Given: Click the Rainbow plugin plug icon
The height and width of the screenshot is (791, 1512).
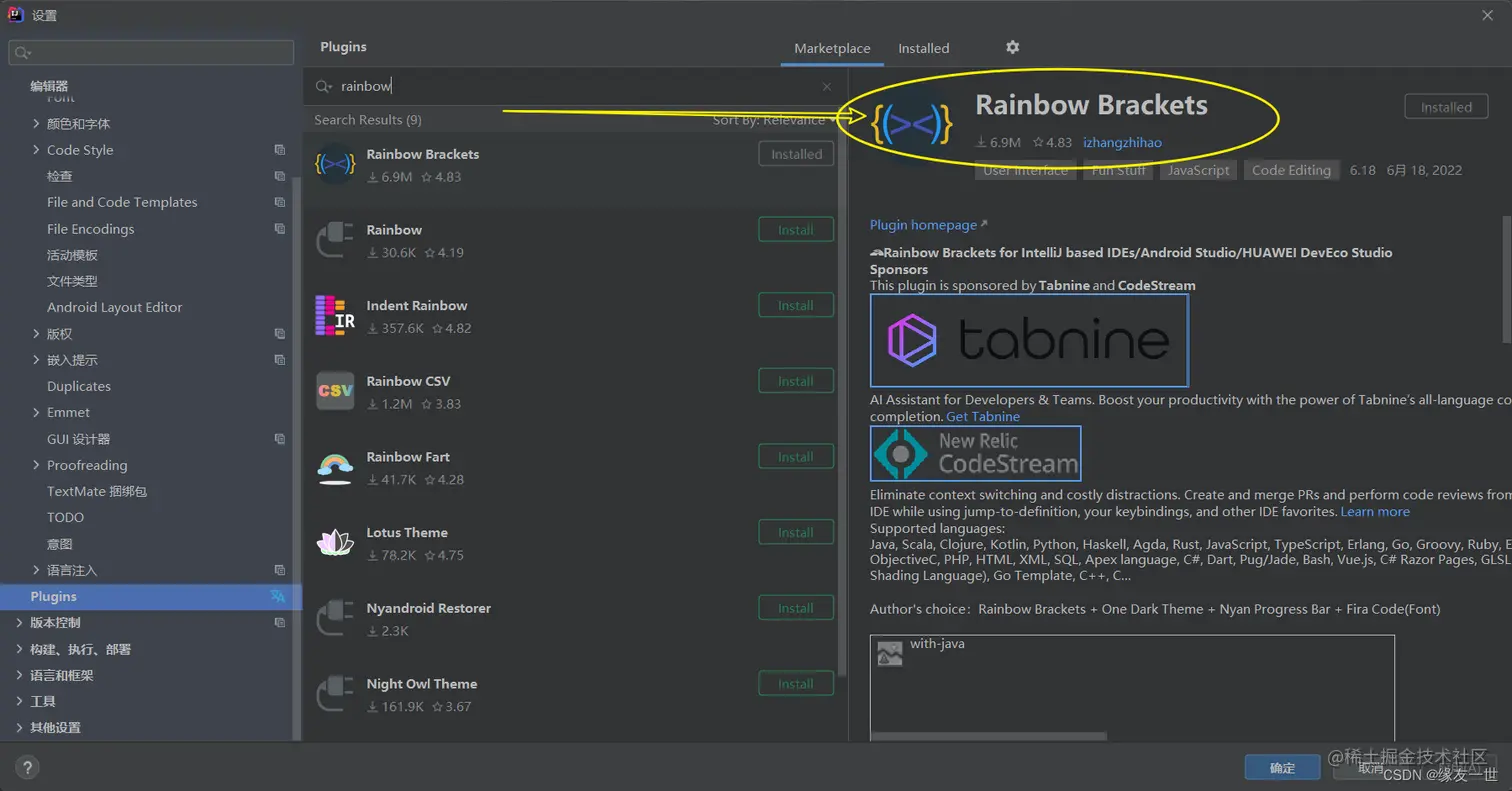Looking at the screenshot, I should (x=335, y=240).
